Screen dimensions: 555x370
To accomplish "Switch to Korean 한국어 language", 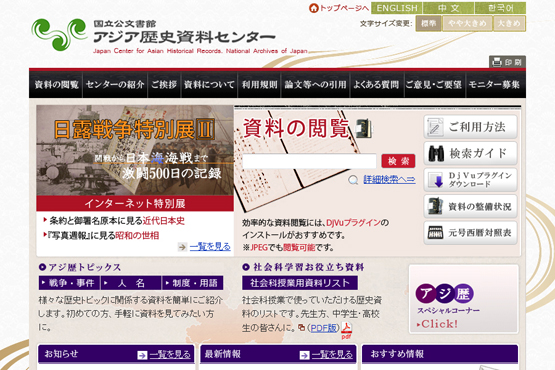I will tap(500, 8).
